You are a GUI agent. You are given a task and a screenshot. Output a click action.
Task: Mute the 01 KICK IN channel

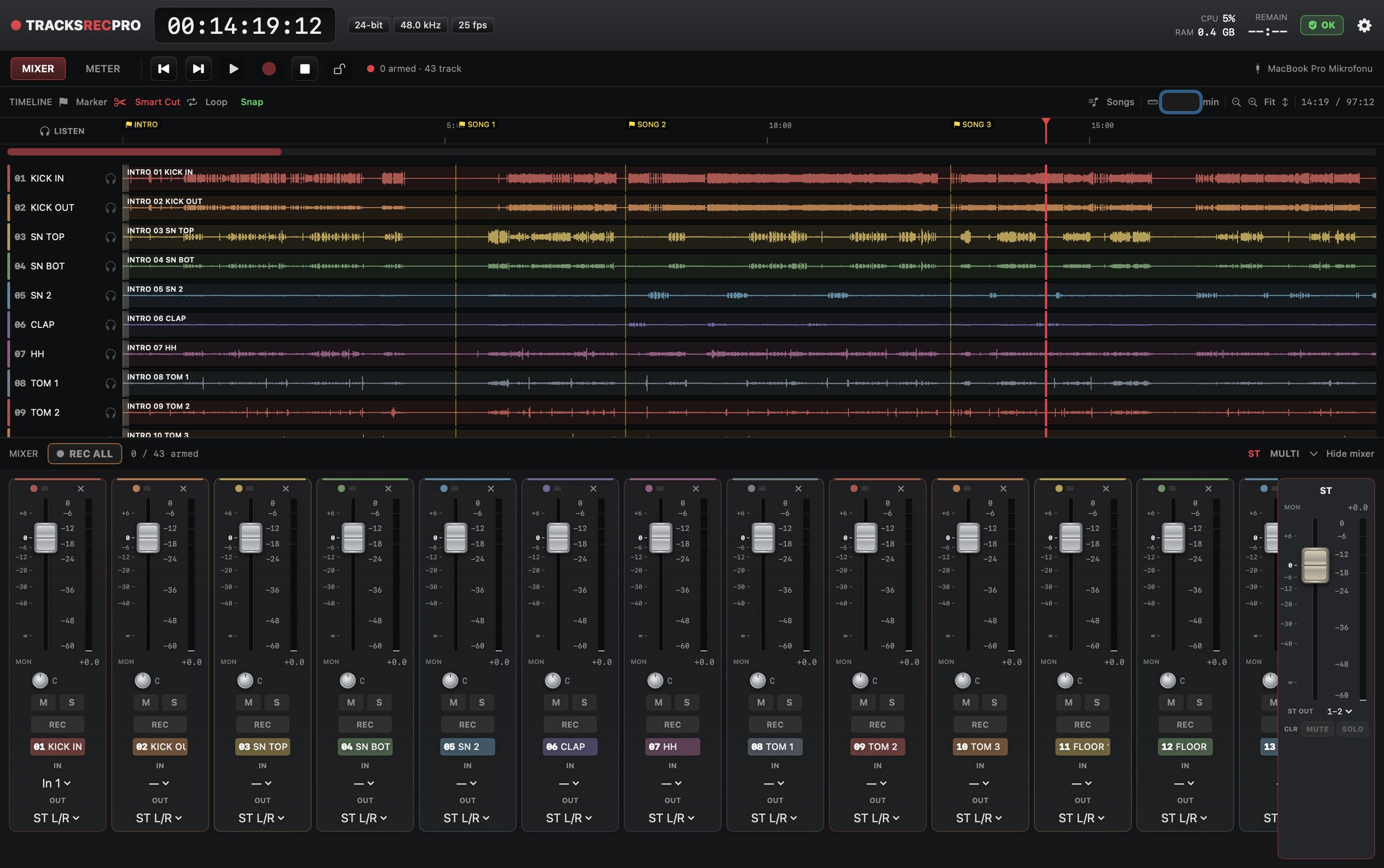43,703
